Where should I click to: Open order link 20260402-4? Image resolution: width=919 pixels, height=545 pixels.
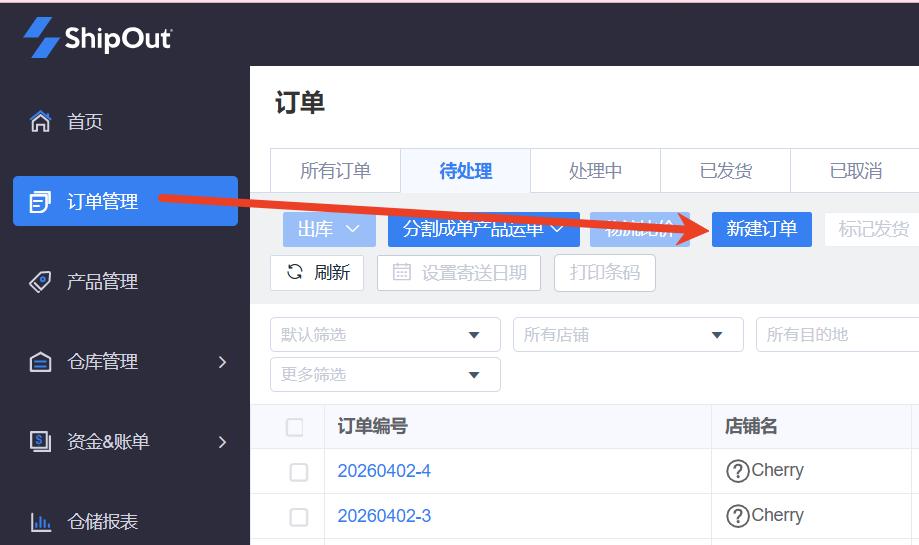384,471
